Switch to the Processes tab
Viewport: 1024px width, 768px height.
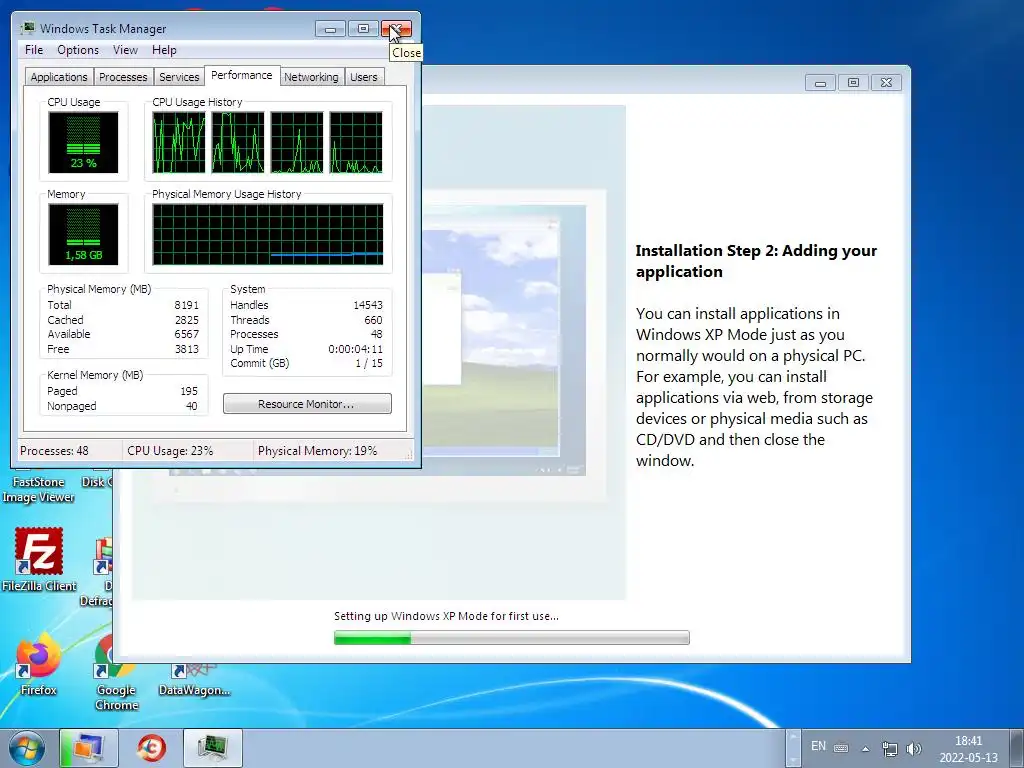[x=123, y=77]
